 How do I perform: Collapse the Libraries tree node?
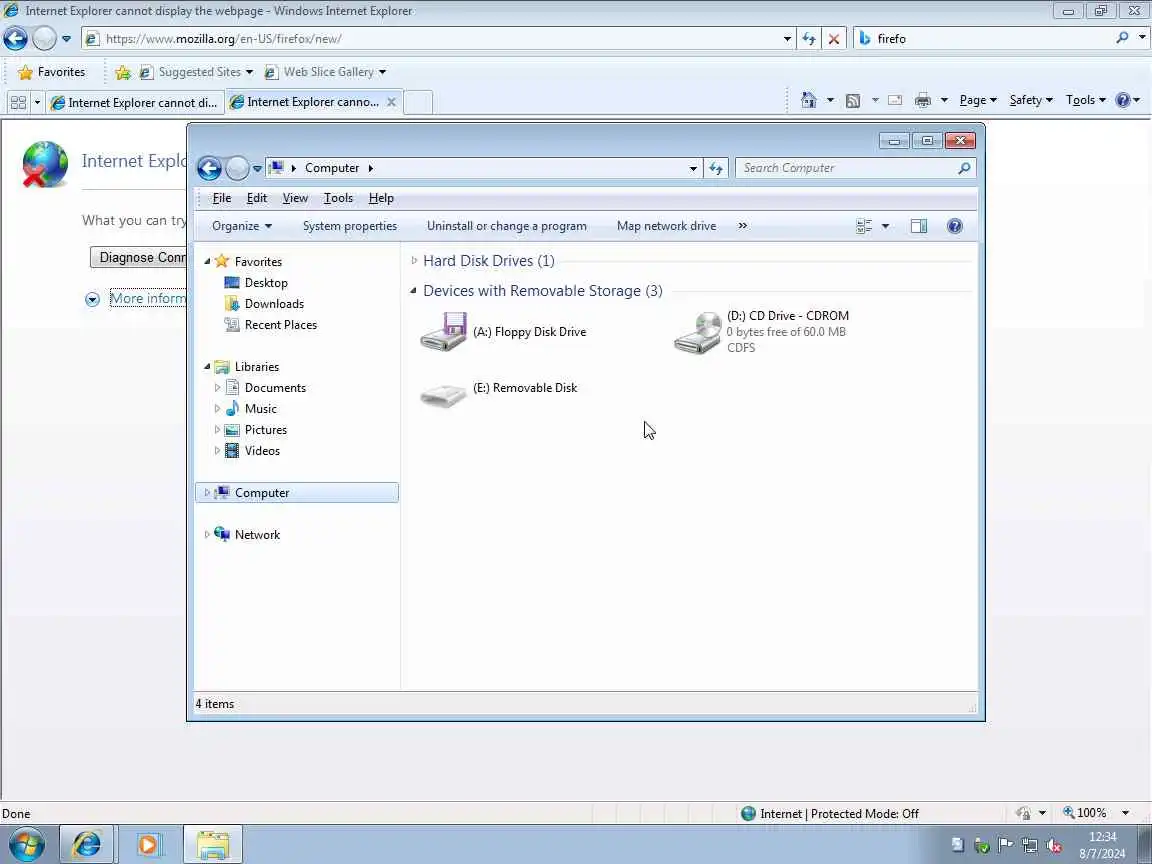[207, 367]
